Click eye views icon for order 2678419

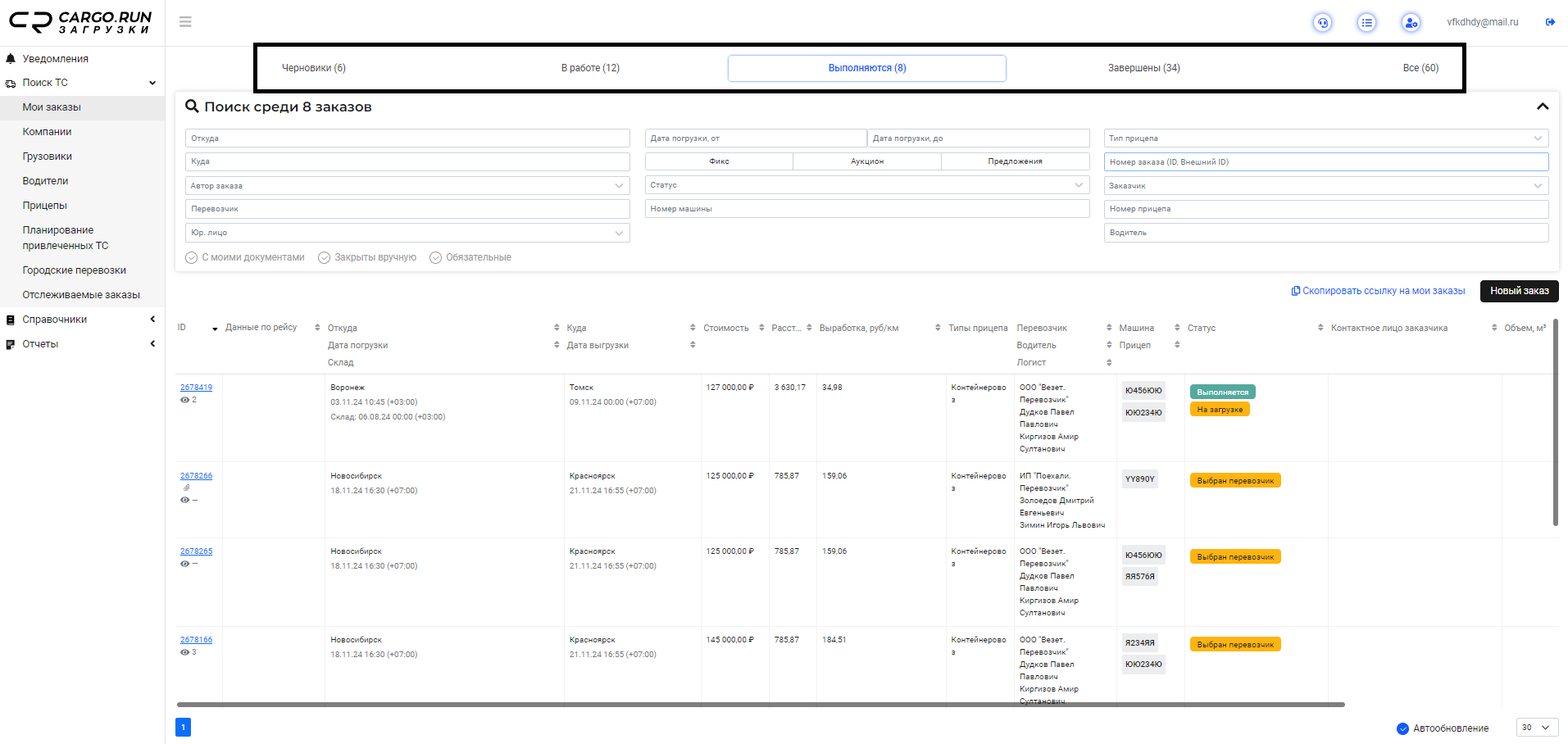(184, 400)
